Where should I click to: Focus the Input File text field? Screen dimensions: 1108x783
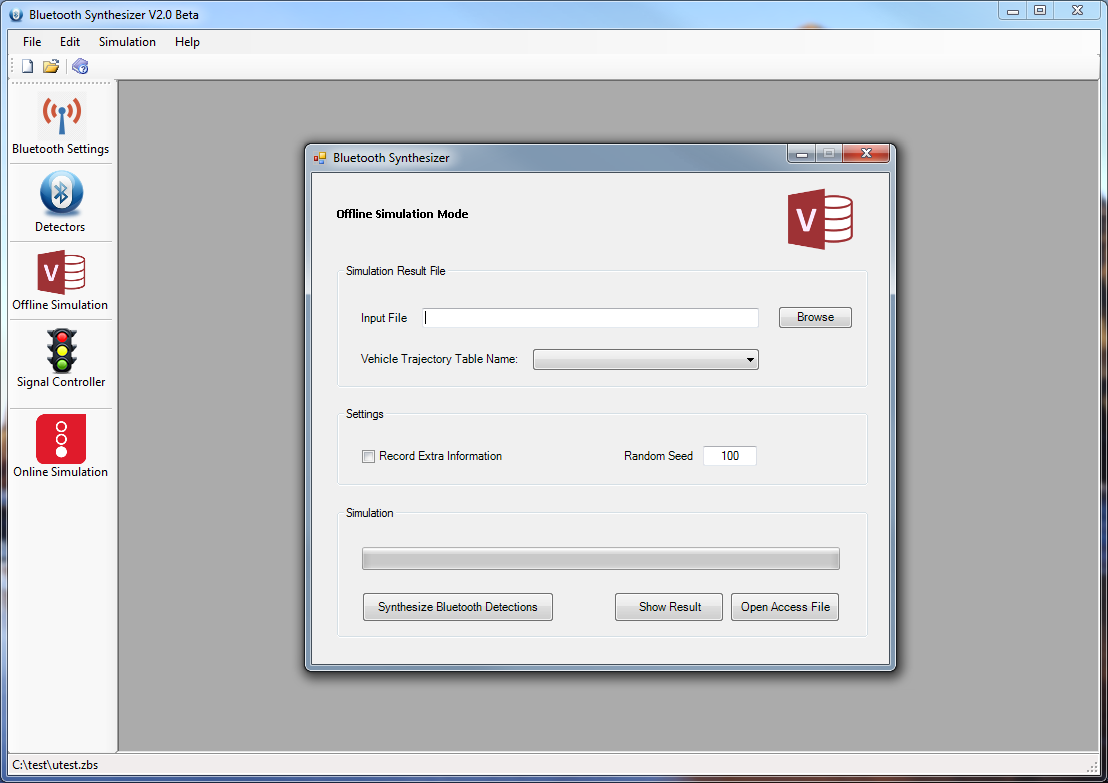coord(590,318)
